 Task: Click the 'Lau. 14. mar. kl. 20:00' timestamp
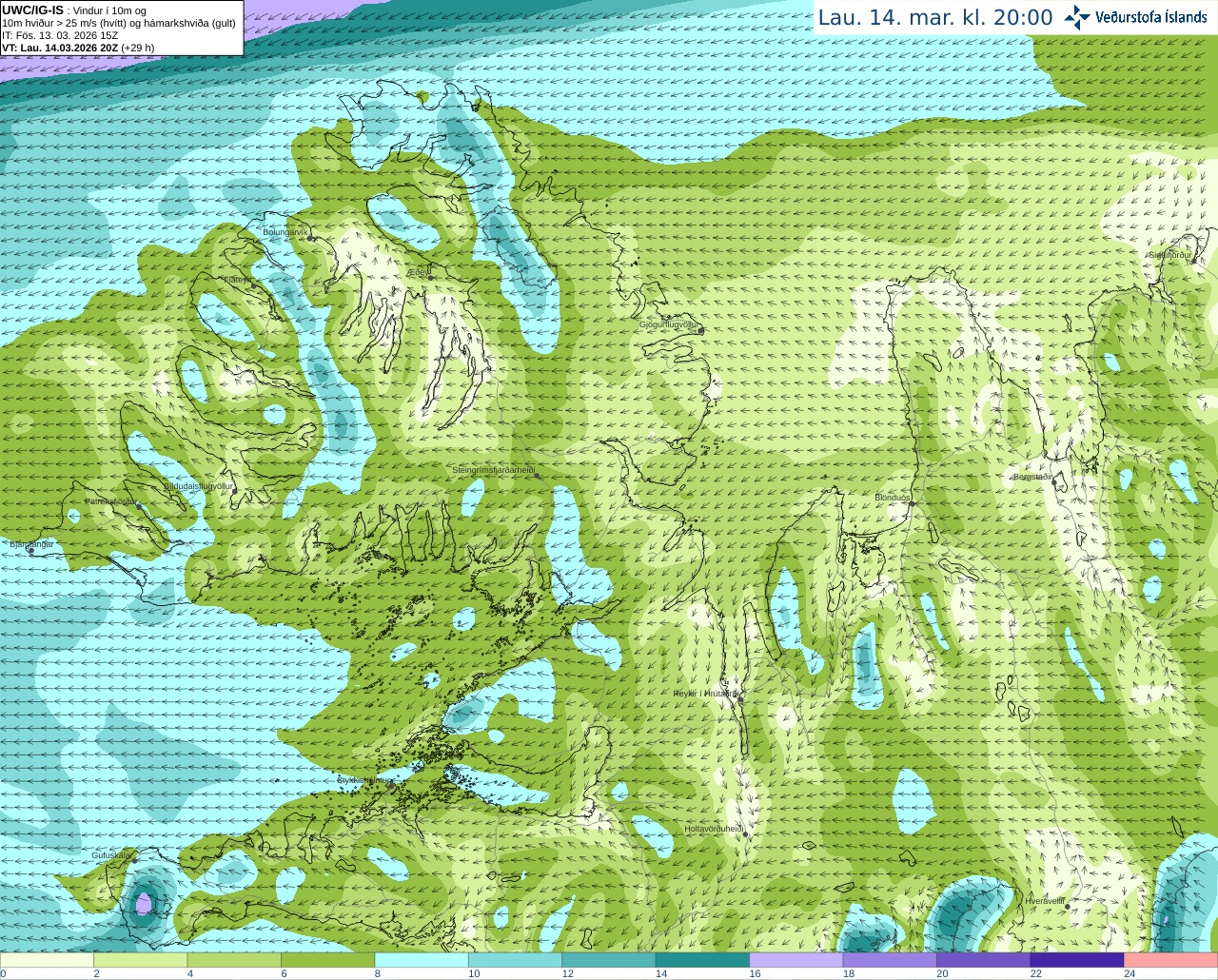tap(935, 18)
